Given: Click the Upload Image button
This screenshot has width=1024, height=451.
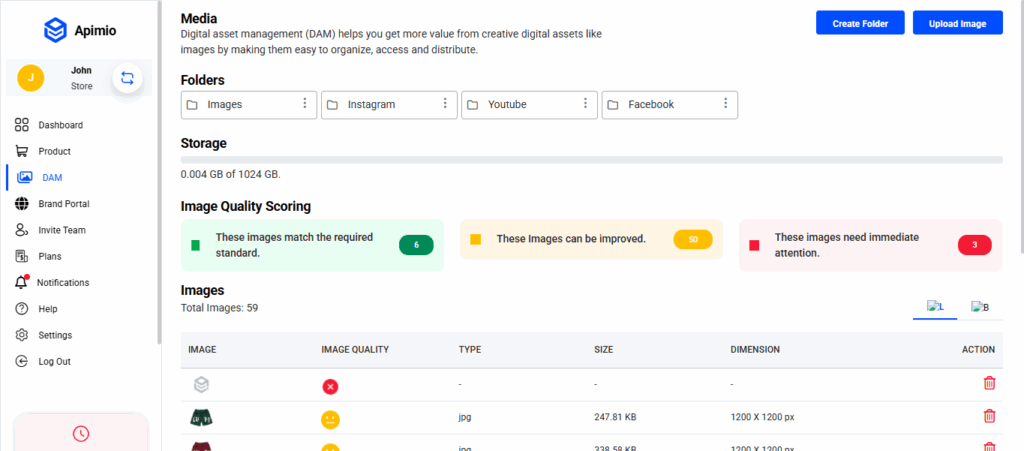Looking at the screenshot, I should tap(957, 23).
